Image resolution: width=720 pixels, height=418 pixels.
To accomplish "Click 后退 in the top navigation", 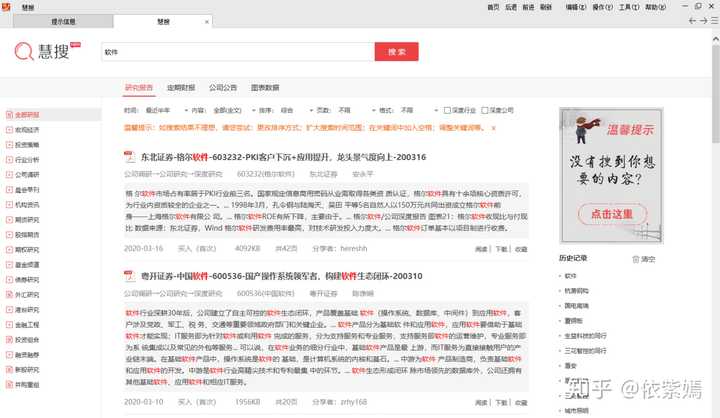I will click(x=511, y=7).
